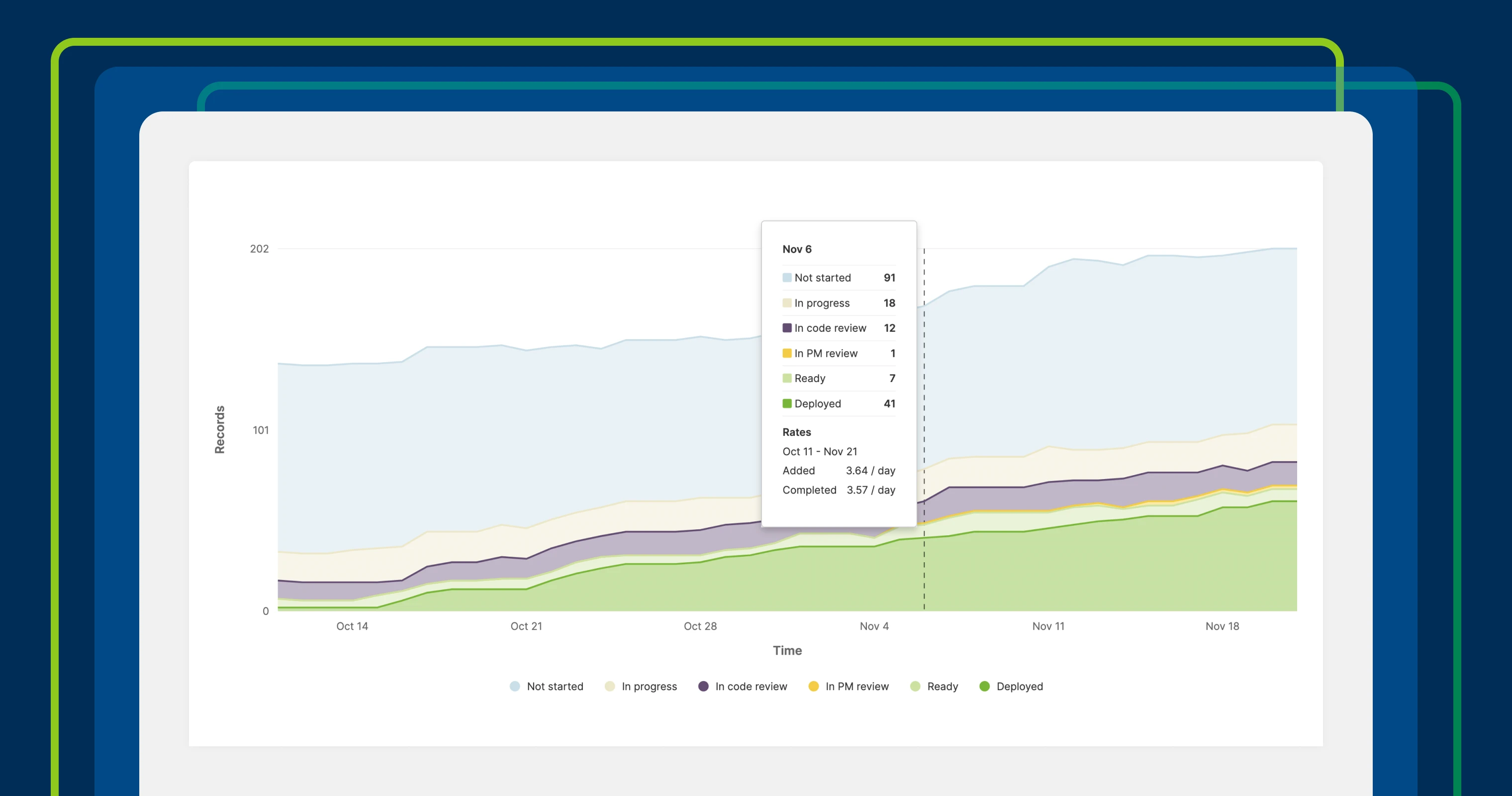Click the Not started legend label text
This screenshot has height=796, width=1512.
coord(555,686)
